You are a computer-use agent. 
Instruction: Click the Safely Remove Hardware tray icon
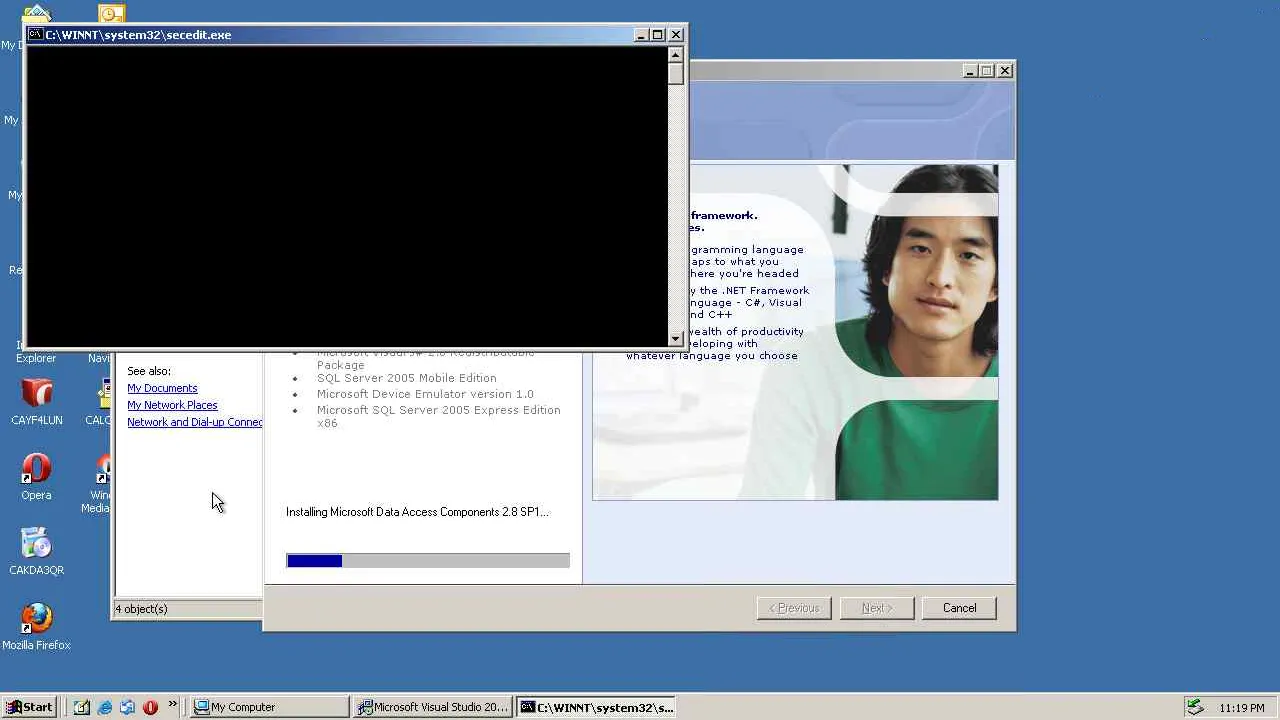1195,707
